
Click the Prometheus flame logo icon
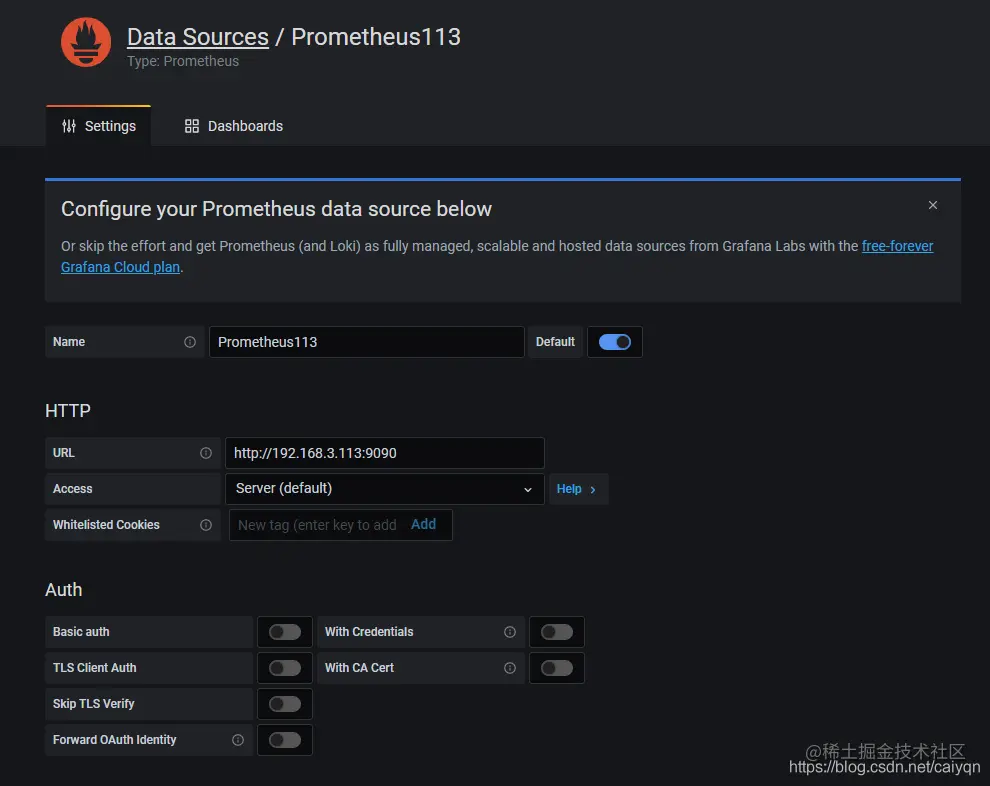pyautogui.click(x=86, y=42)
